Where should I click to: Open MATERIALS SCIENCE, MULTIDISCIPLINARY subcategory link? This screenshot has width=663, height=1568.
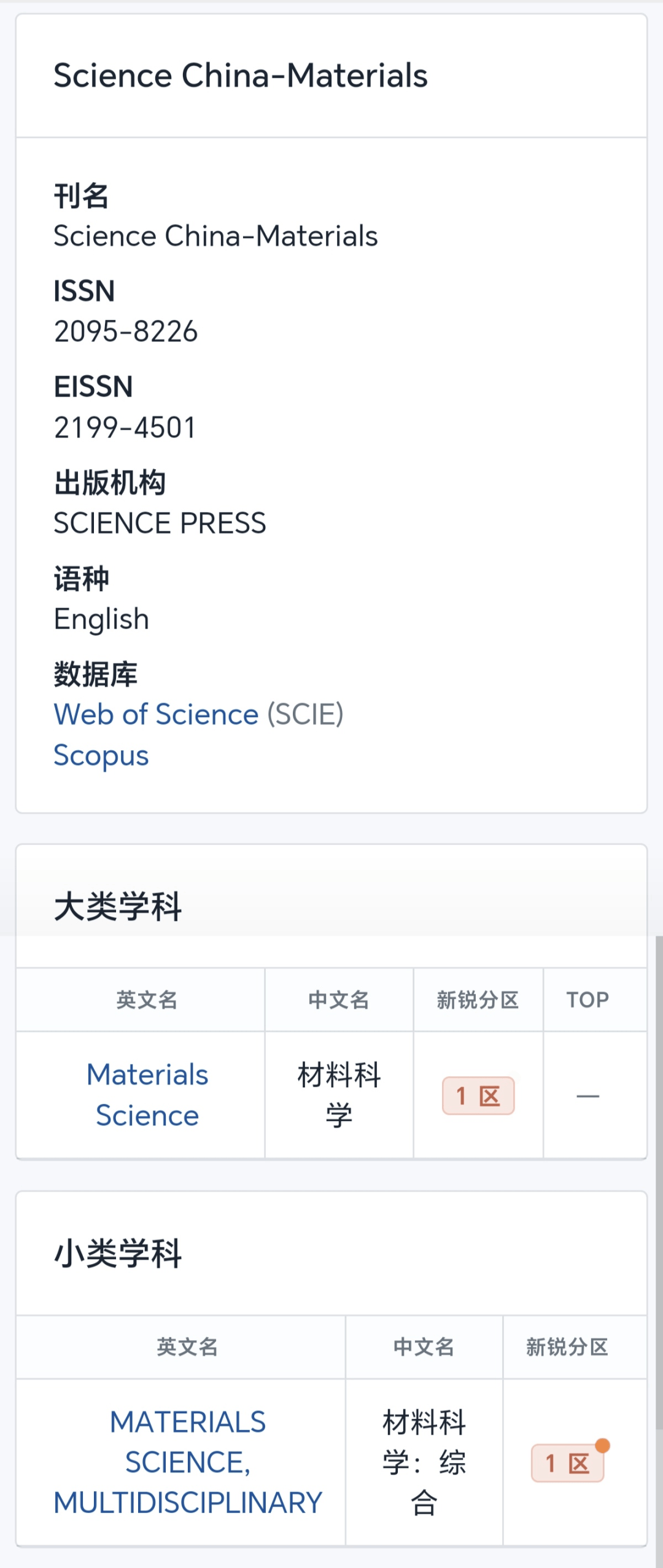188,1462
